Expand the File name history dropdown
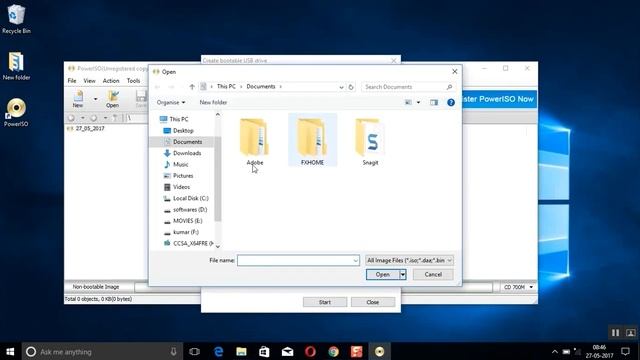 355,260
